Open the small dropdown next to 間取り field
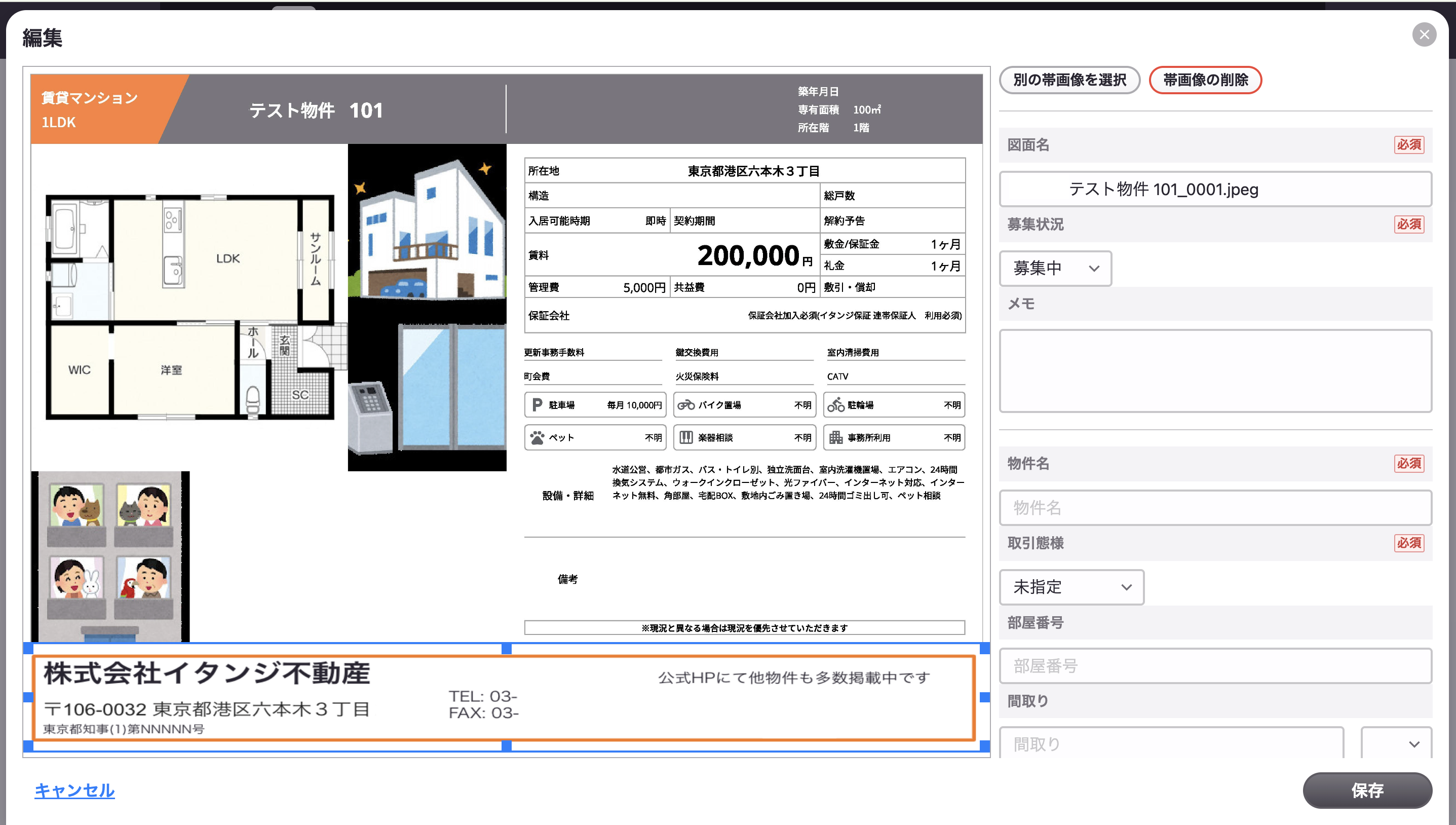 click(x=1397, y=743)
